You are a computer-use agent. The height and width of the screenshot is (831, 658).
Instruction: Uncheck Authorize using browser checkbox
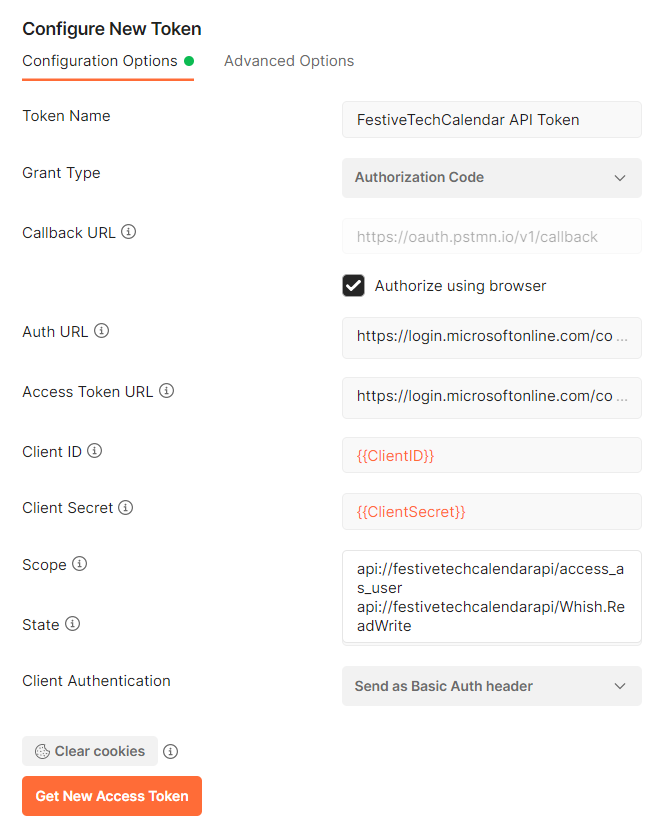(353, 286)
